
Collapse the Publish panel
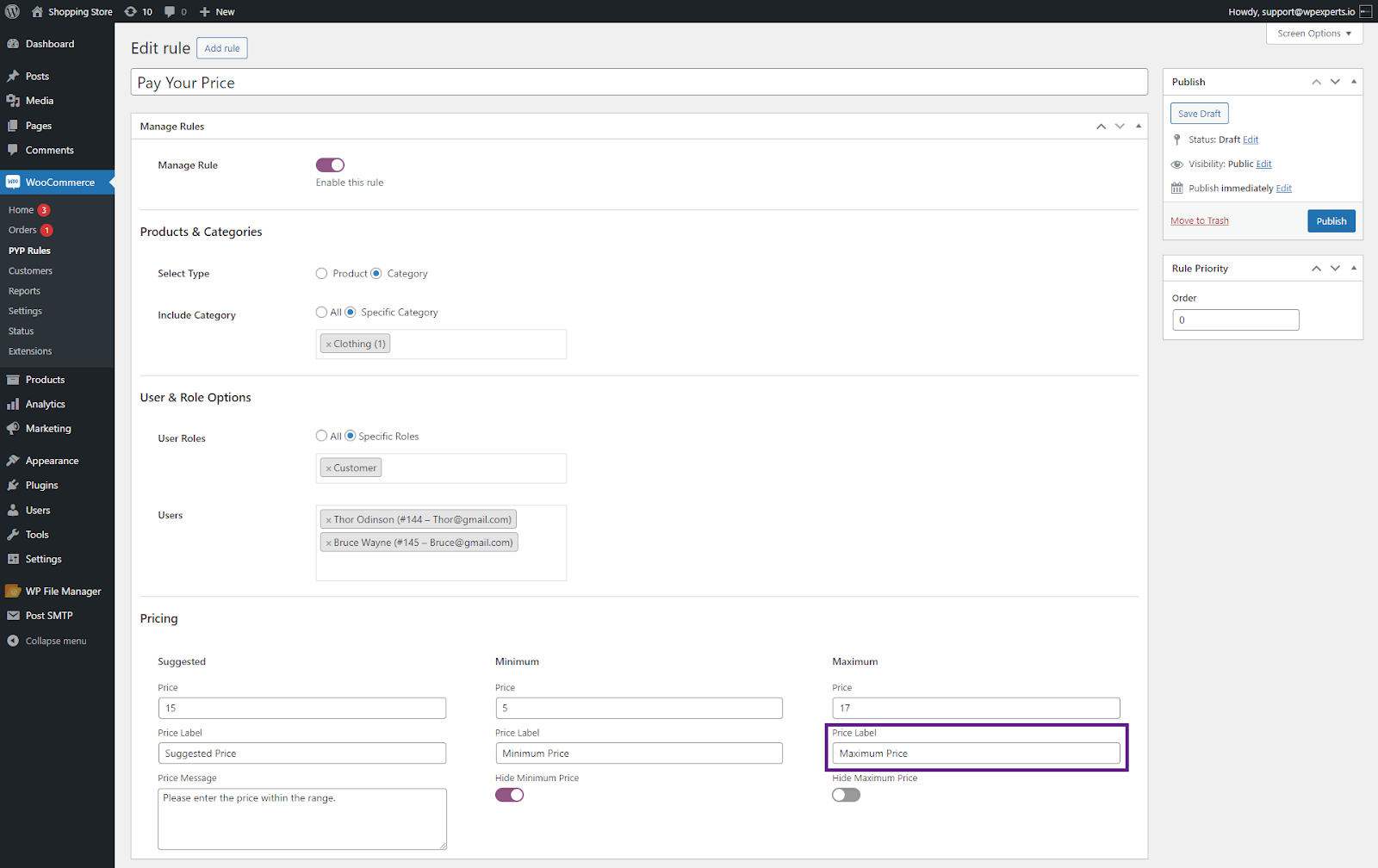1354,82
